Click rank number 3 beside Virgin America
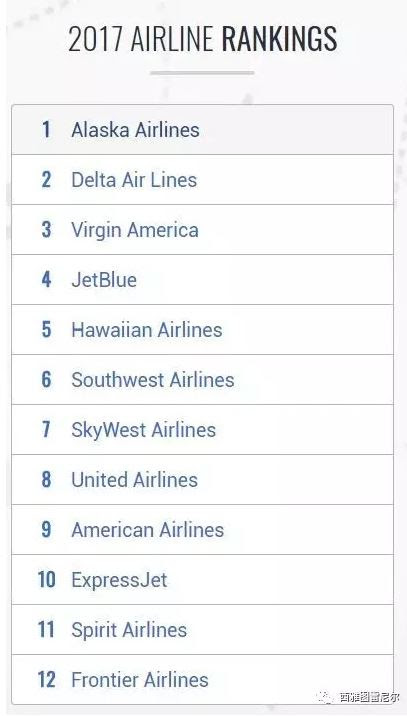The width and height of the screenshot is (407, 716). (x=46, y=230)
